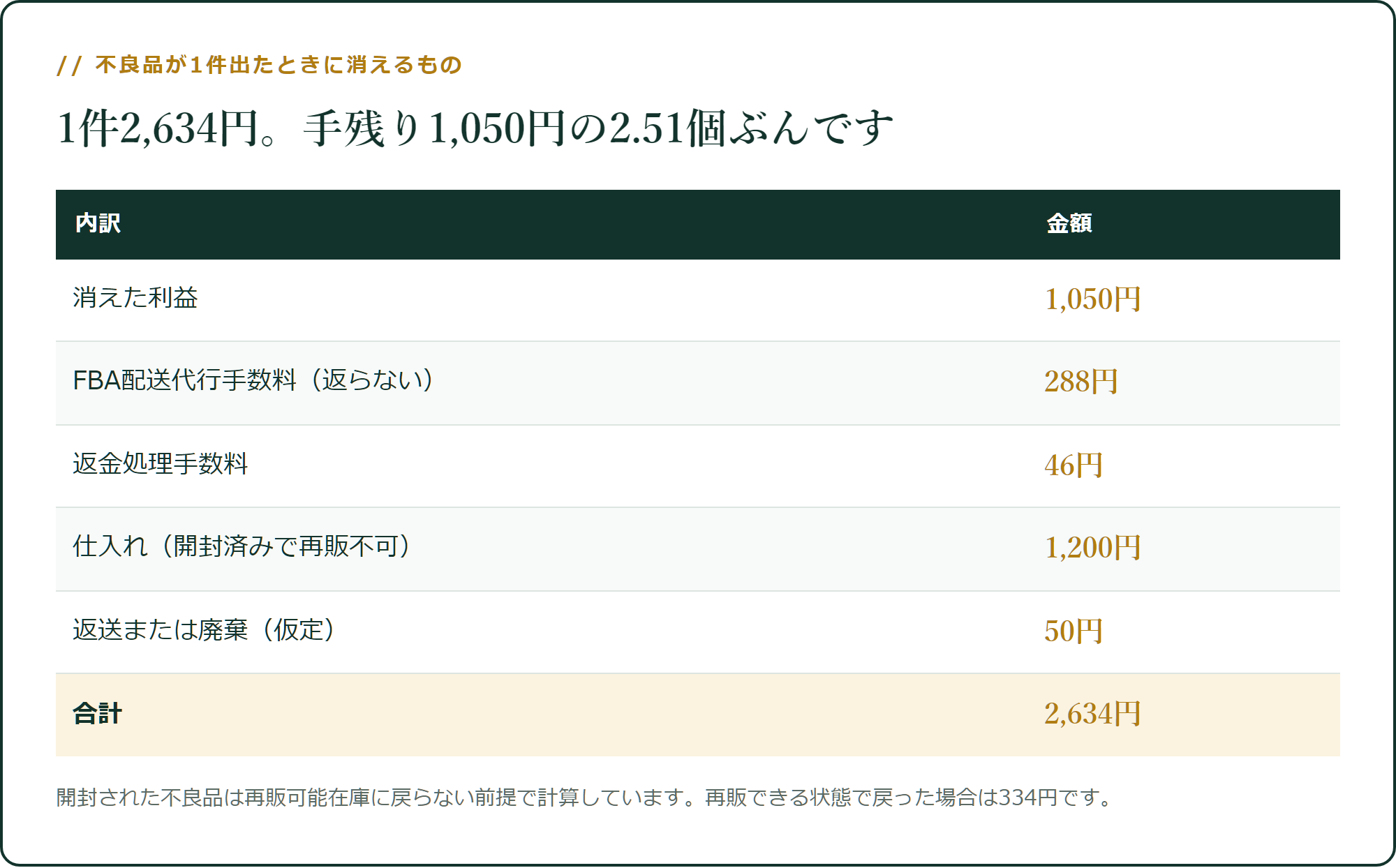Click the '消えた利益' row label
The height and width of the screenshot is (868, 1396).
point(135,298)
